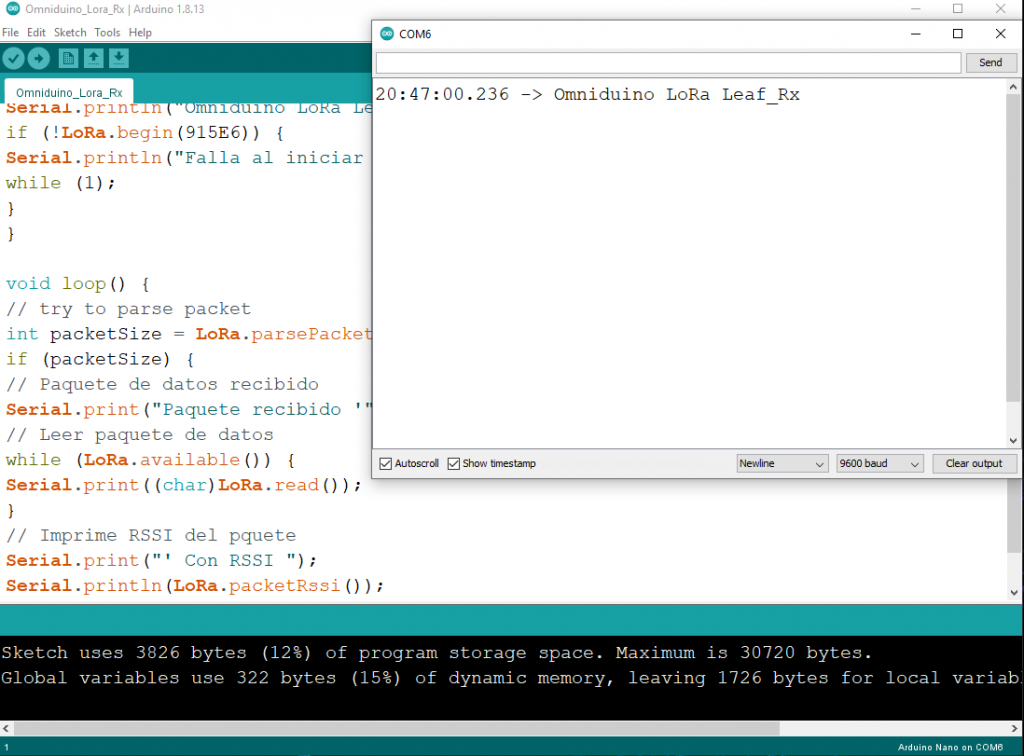Screen dimensions: 1024x756
Task: Click the Arduino logo in the main title bar
Action: [12, 9]
